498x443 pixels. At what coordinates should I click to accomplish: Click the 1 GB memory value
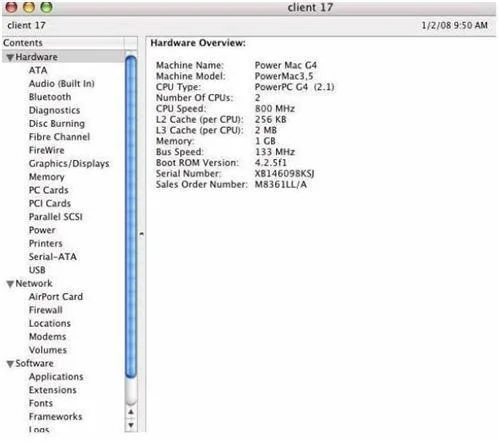(265, 141)
